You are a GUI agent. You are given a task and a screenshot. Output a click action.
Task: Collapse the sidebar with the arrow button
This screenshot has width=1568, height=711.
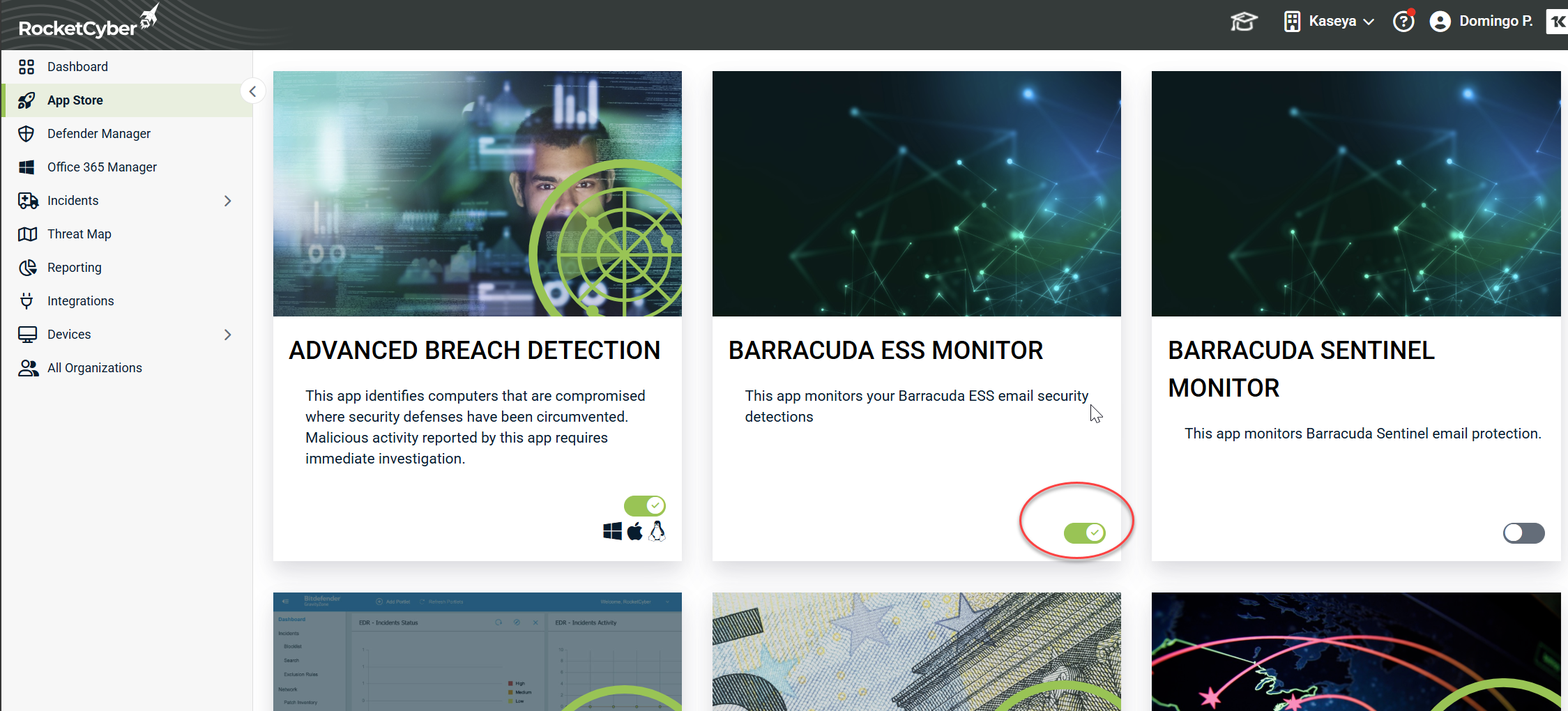pyautogui.click(x=252, y=91)
